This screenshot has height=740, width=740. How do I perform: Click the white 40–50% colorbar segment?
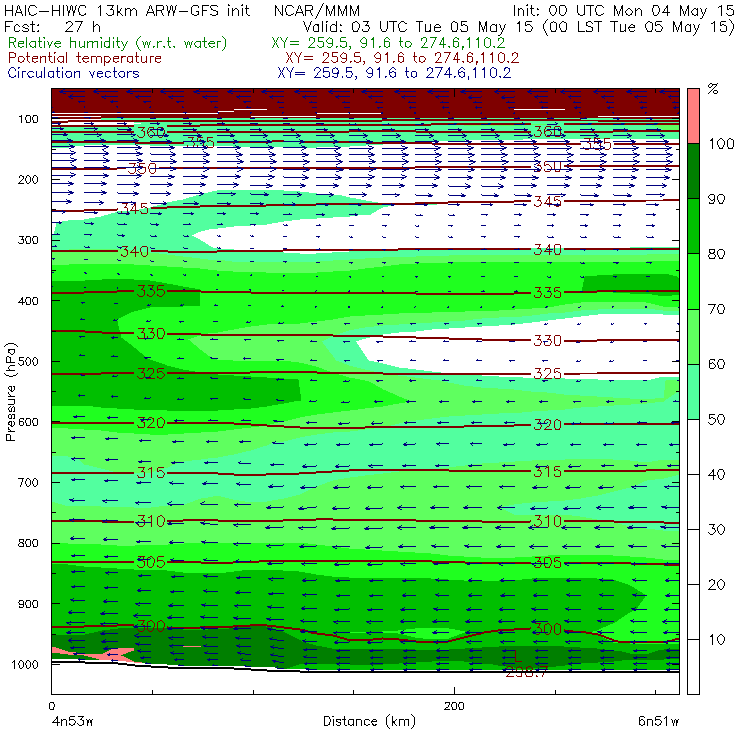point(693,447)
